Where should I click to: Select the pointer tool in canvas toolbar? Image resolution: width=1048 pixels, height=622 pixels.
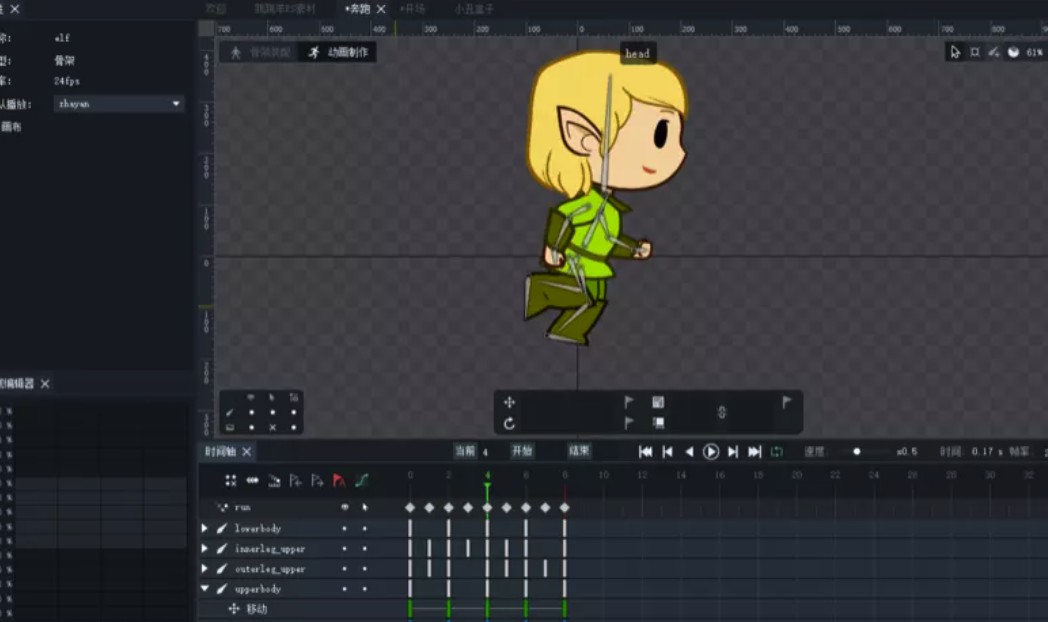(955, 52)
